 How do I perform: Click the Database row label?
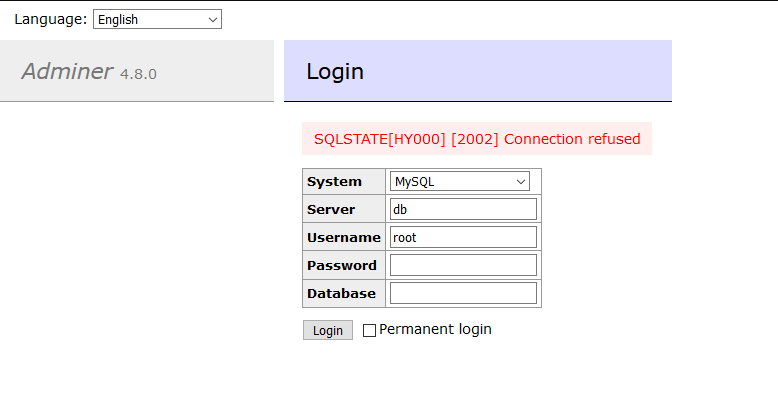click(x=341, y=293)
